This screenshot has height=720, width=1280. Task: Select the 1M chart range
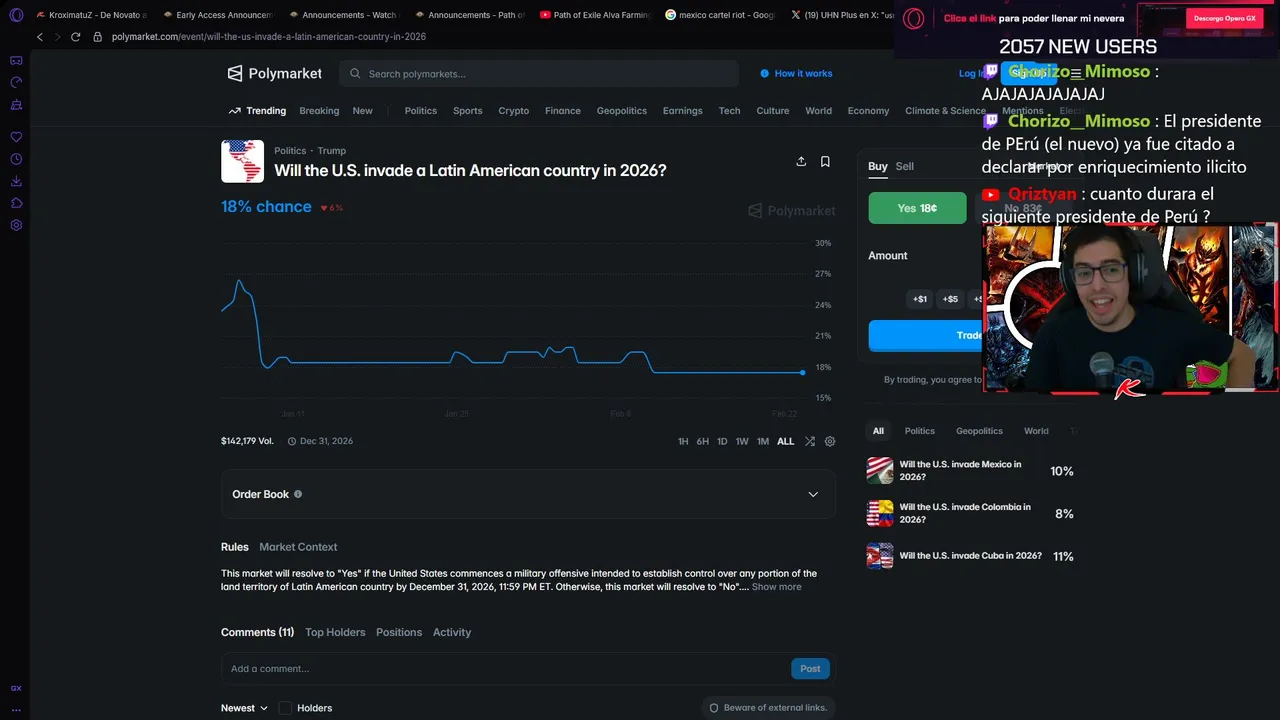coord(763,441)
